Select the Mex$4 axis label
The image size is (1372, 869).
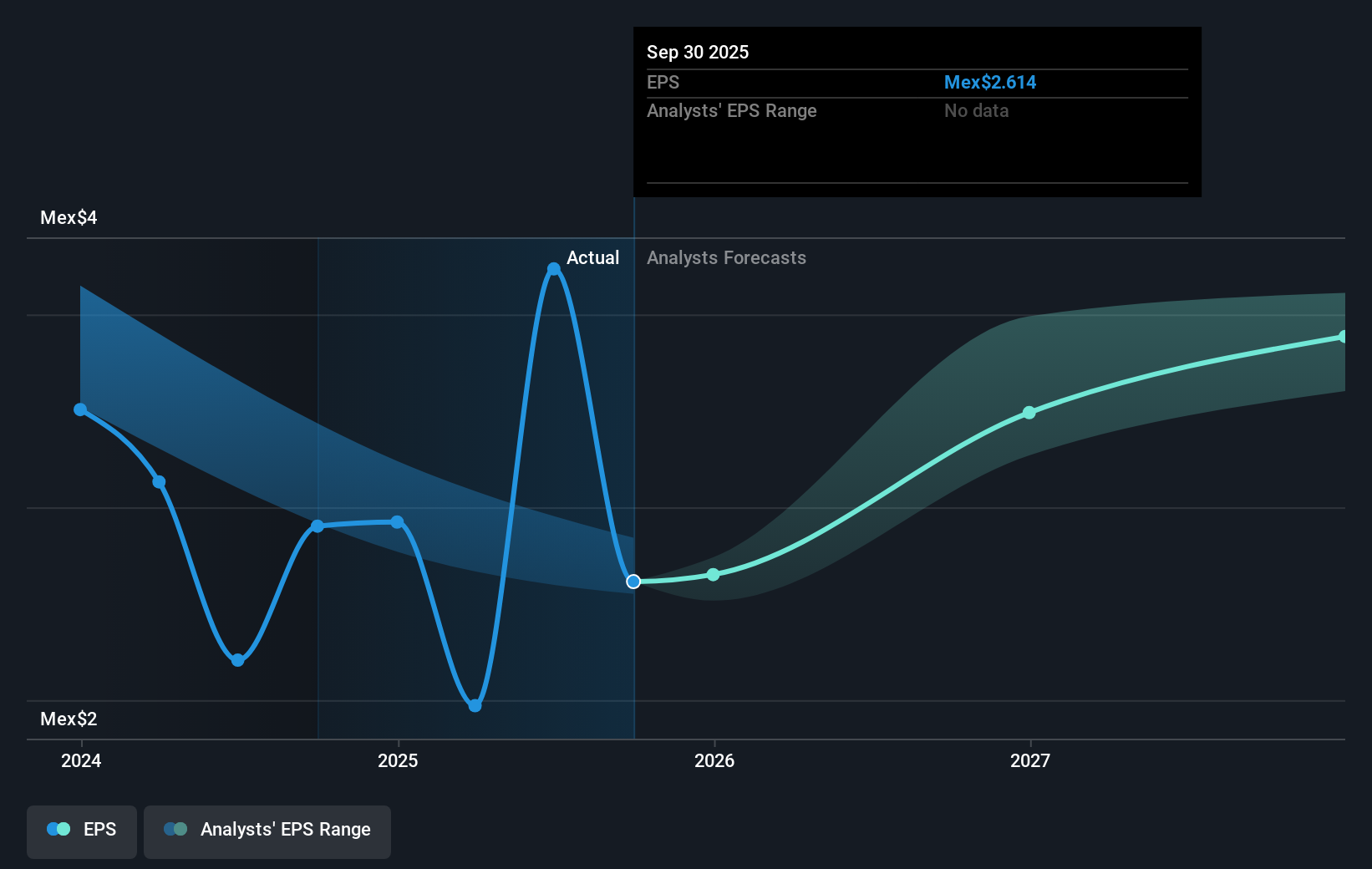[68, 217]
